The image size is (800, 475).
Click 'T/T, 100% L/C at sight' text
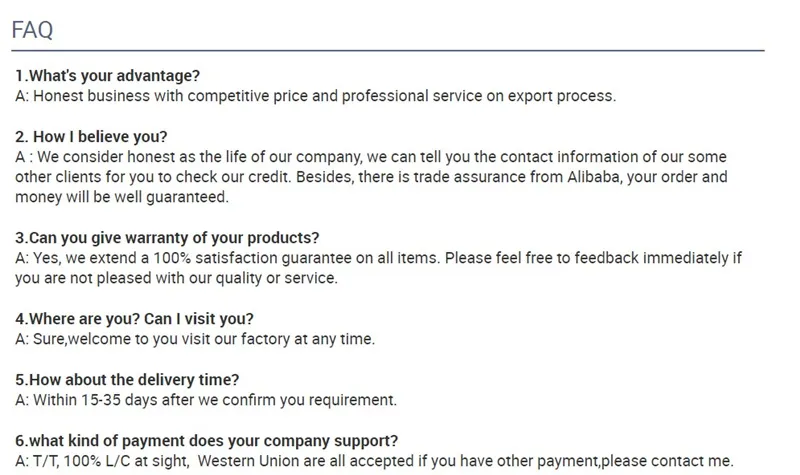(x=111, y=461)
